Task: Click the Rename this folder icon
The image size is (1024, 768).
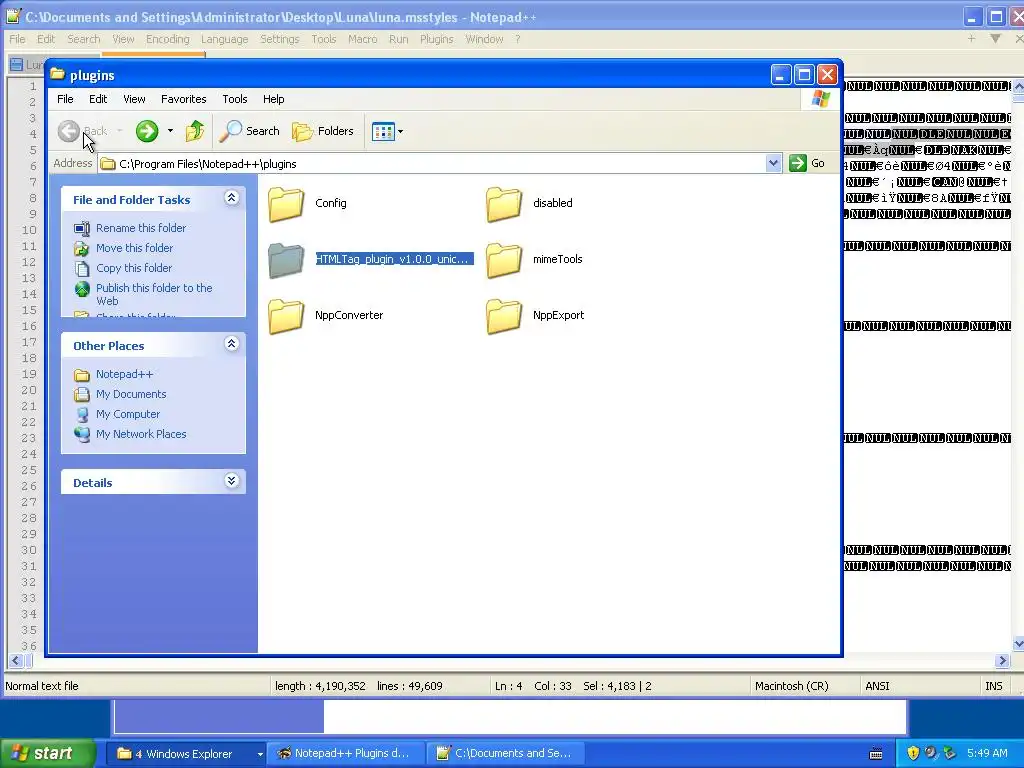Action: pyautogui.click(x=82, y=229)
